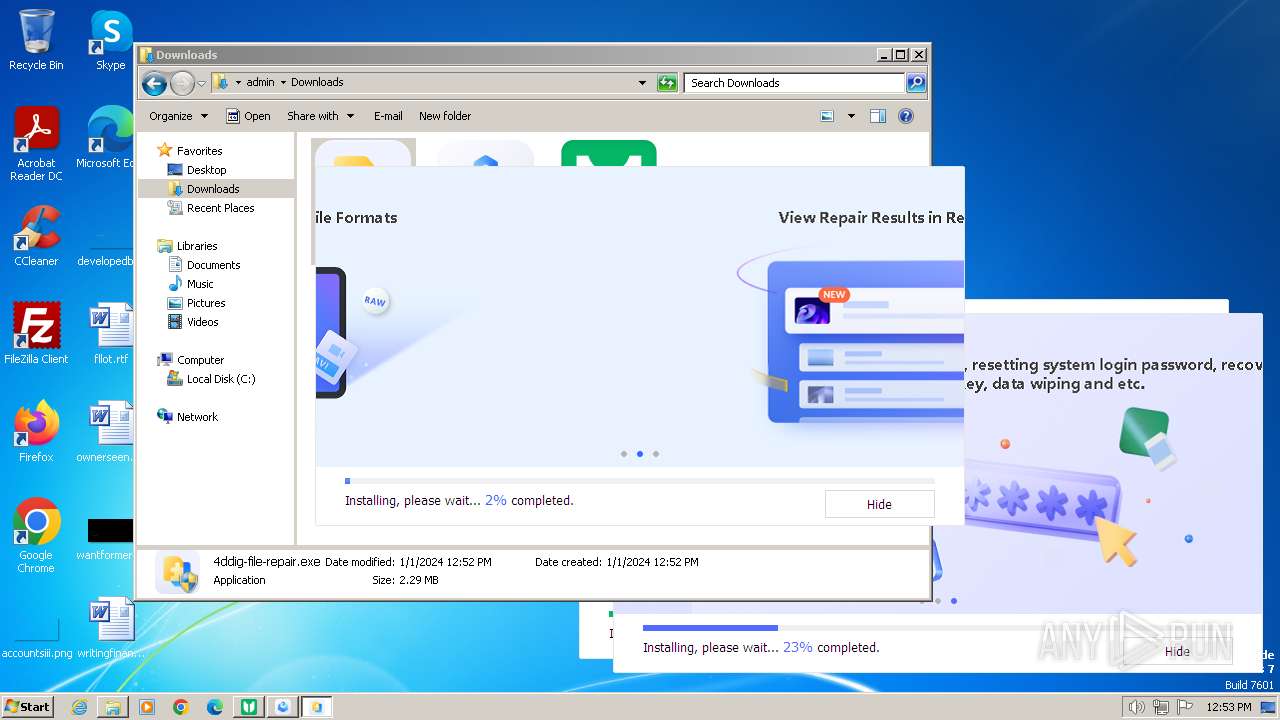This screenshot has height=720, width=1280.
Task: Open Windows Explorer from the taskbar
Action: pos(113,707)
